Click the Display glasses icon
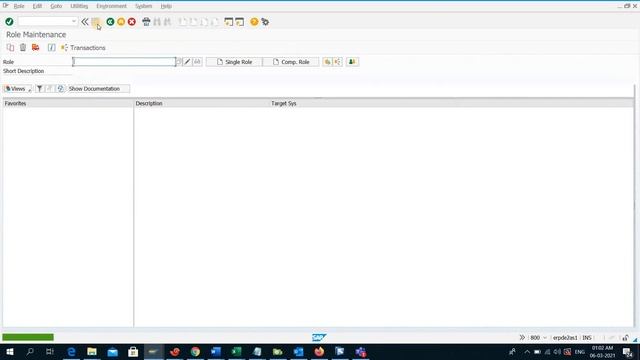 pyautogui.click(x=197, y=62)
